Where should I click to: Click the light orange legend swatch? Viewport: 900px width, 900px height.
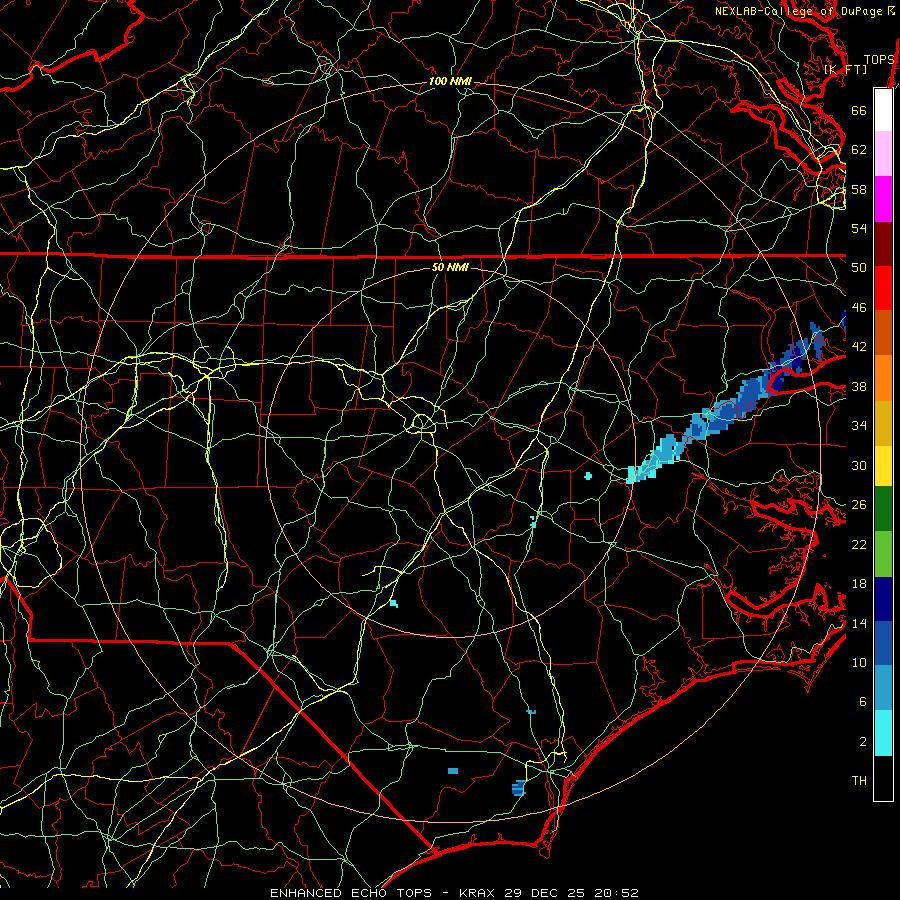coord(883,378)
